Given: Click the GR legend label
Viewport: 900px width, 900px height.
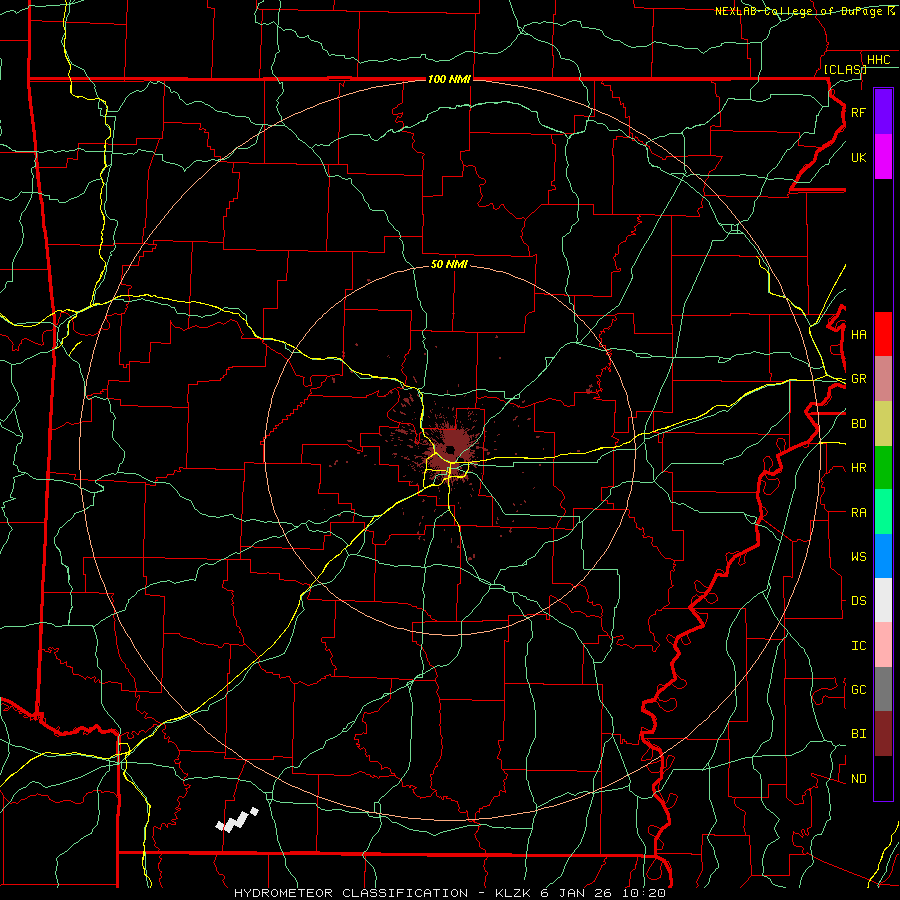Looking at the screenshot, I should tap(858, 379).
